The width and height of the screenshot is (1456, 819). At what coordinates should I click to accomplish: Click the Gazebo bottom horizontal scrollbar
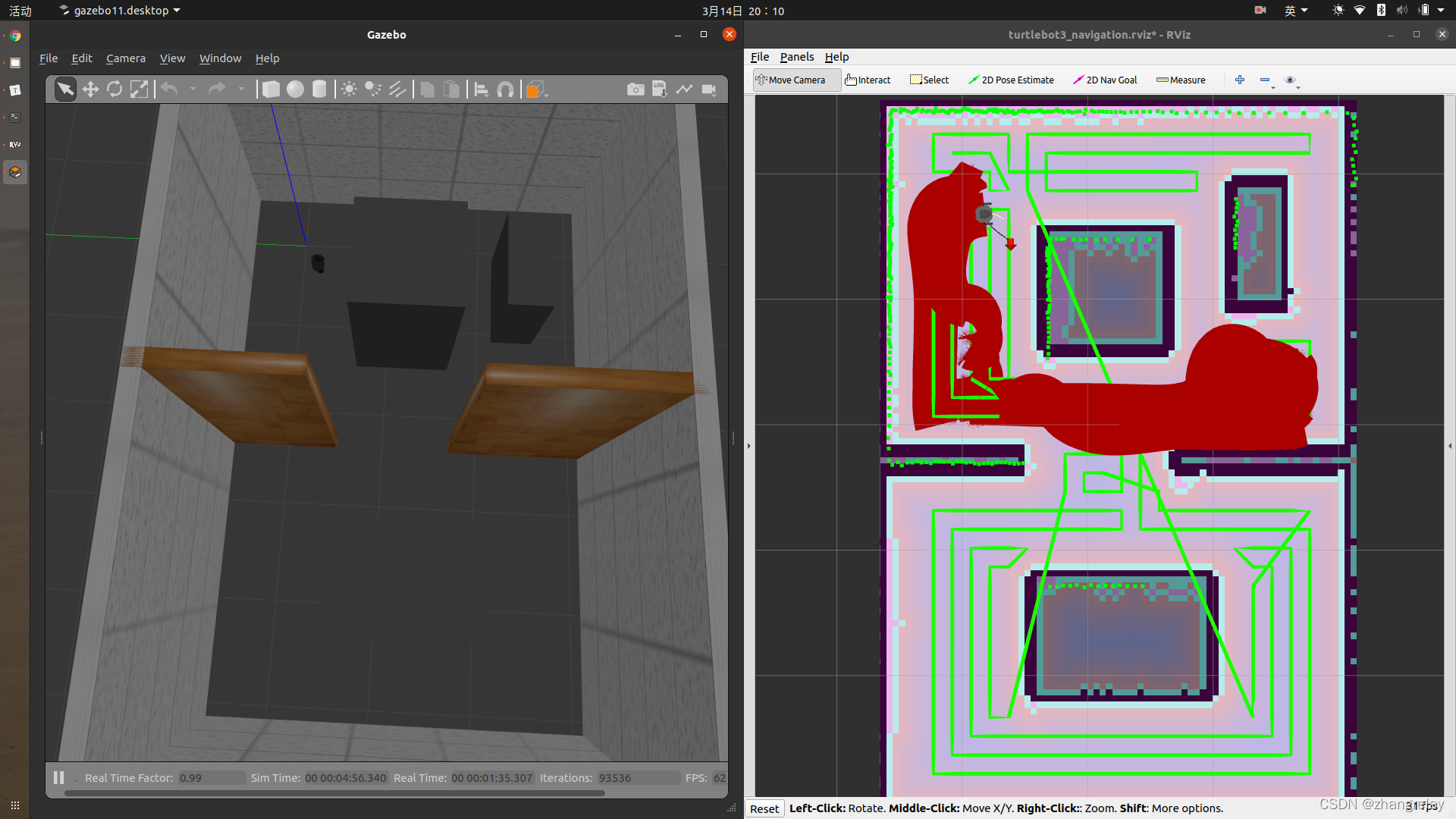[334, 793]
